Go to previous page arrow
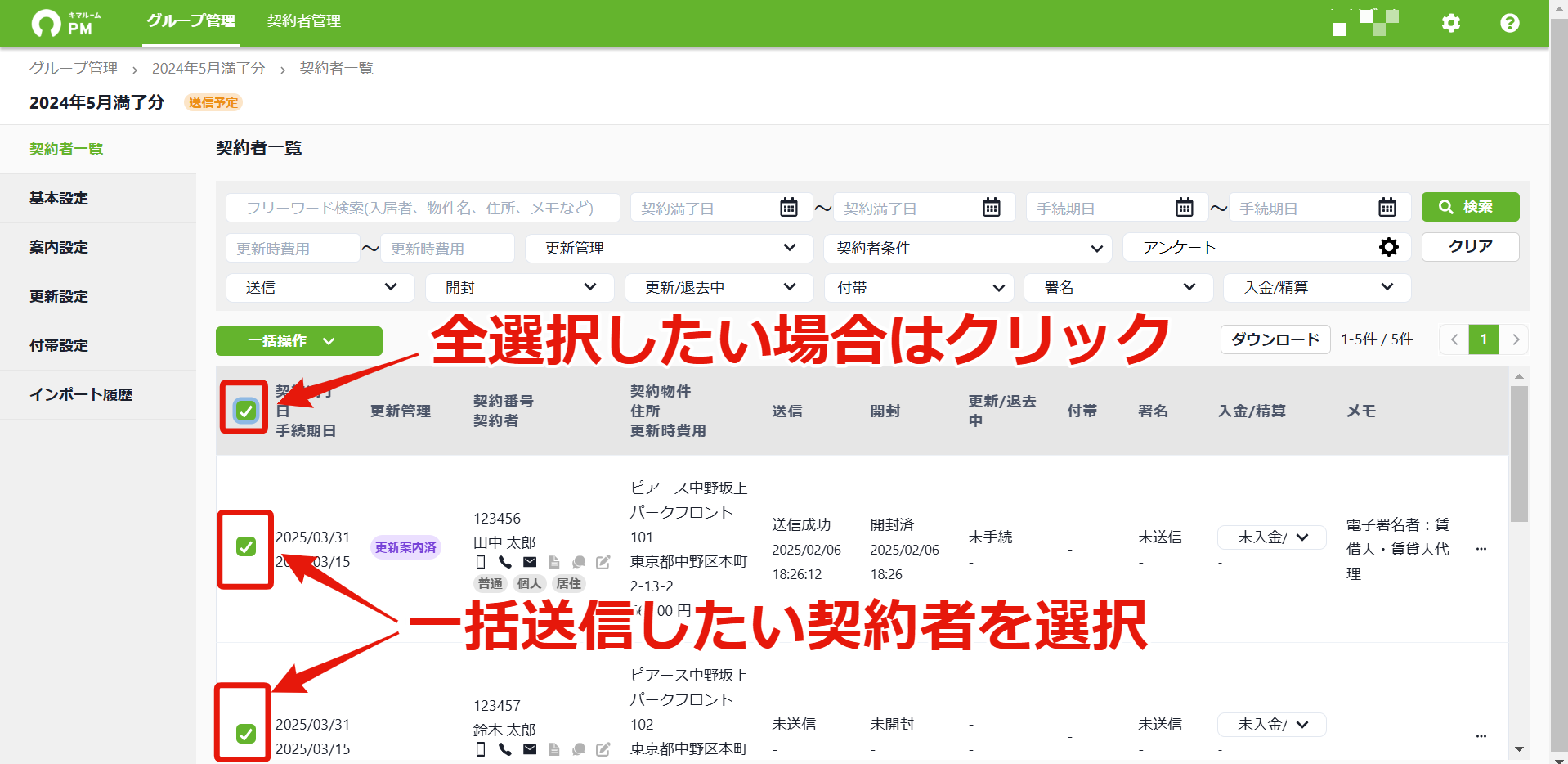Viewport: 1568px width, 764px height. click(1454, 339)
